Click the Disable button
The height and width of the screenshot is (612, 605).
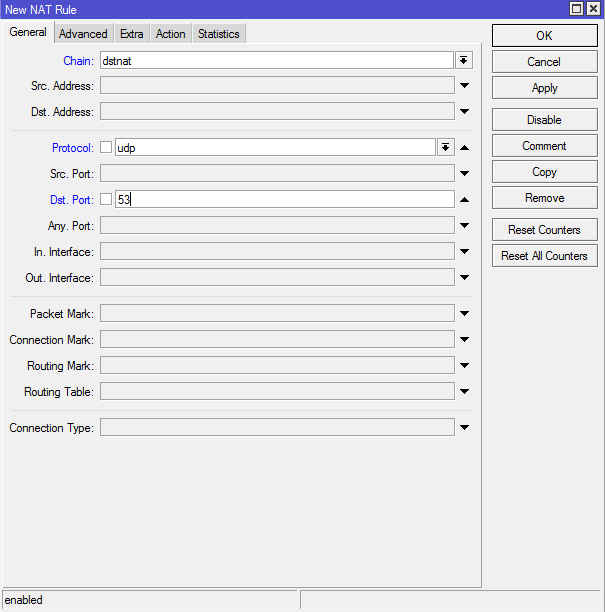pos(544,119)
